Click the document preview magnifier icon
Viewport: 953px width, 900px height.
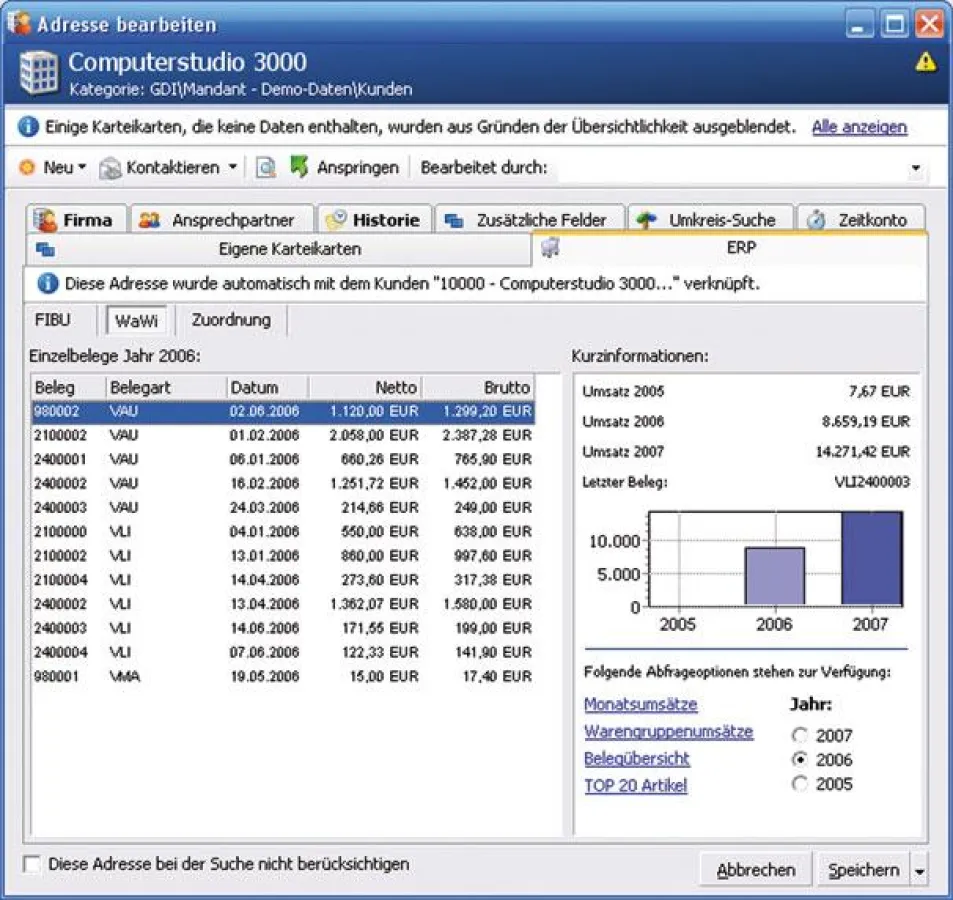pos(265,168)
